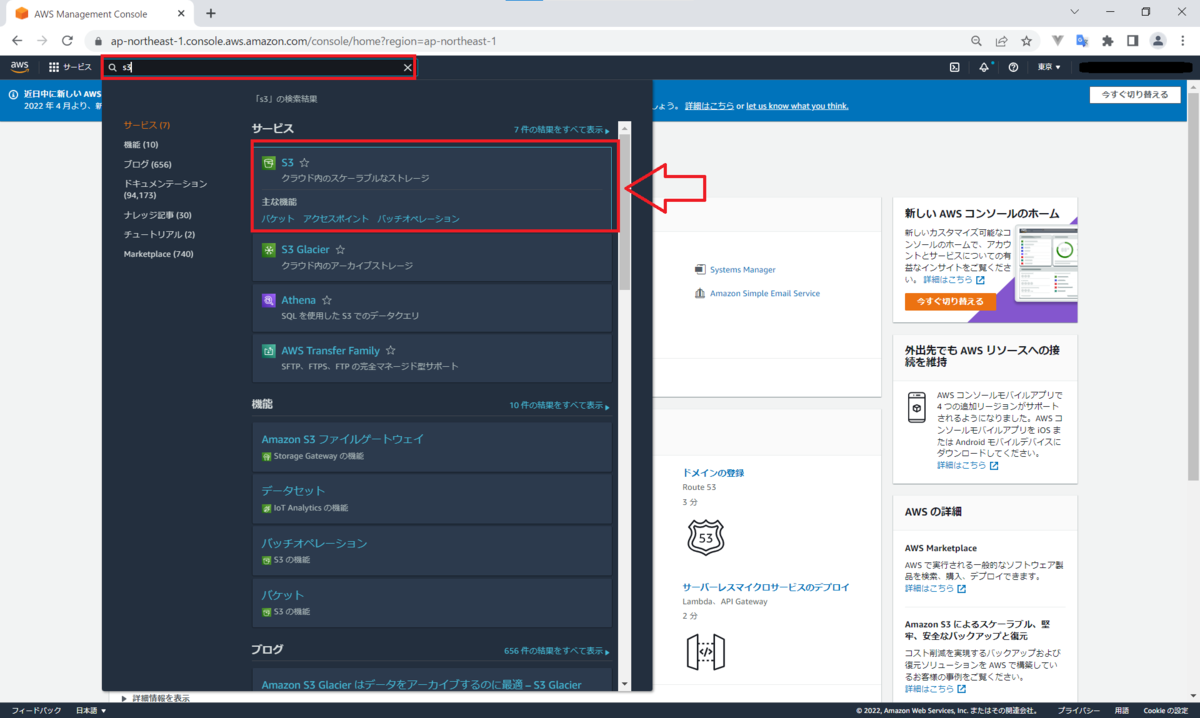
Task: Open the ドメインの登録 tutorial
Action: (x=713, y=473)
